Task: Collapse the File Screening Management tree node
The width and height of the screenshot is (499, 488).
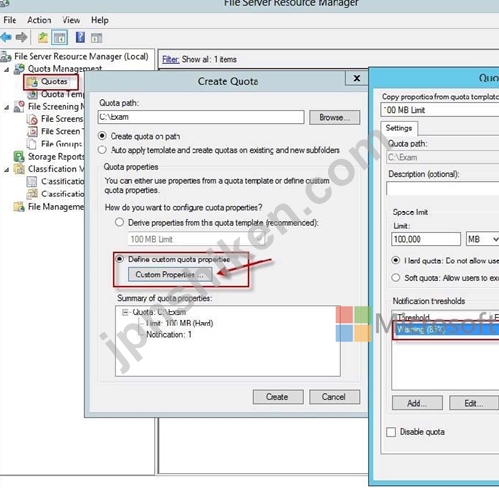Action: (x=7, y=107)
